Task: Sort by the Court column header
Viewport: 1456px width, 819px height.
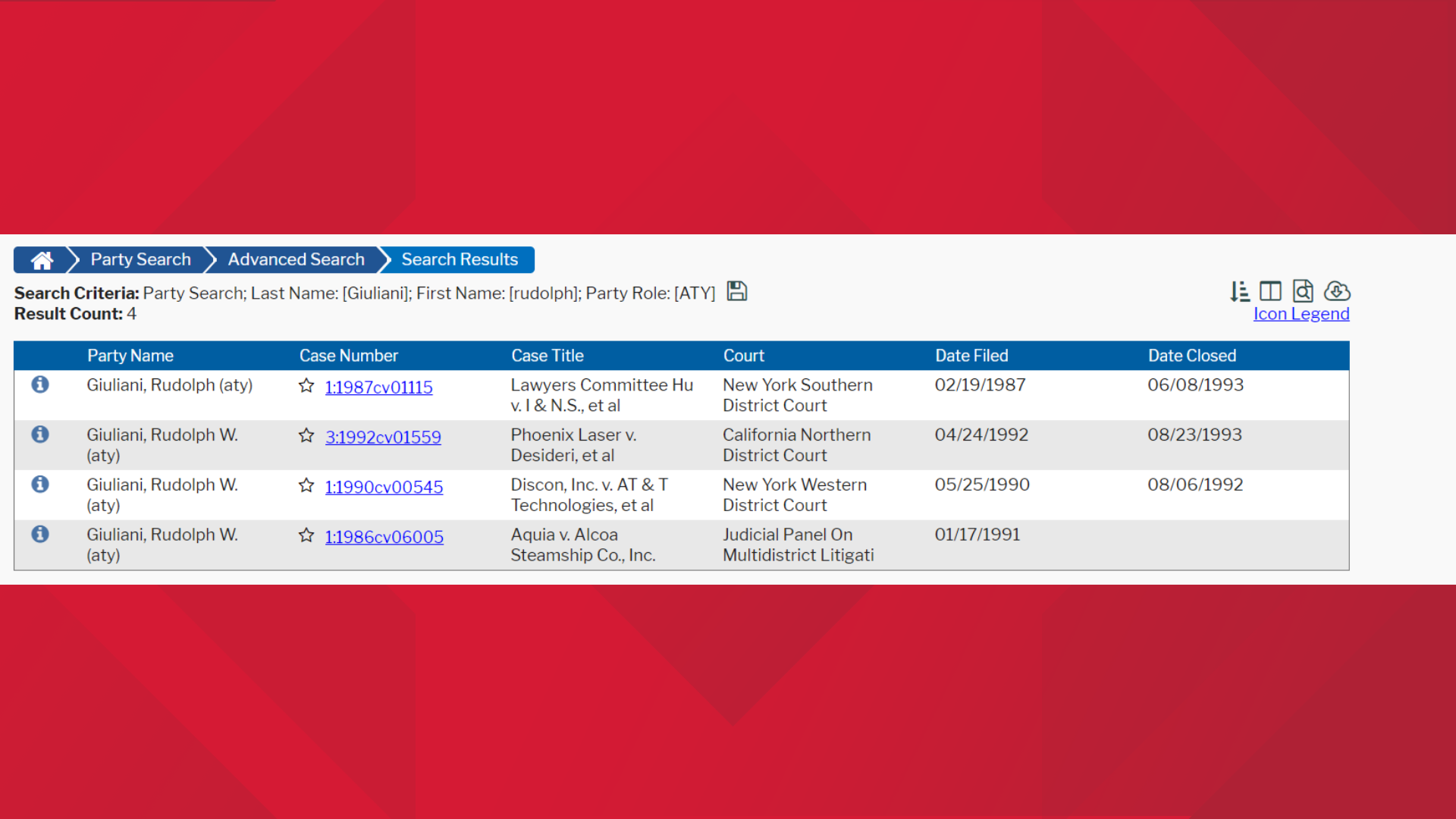Action: click(744, 356)
